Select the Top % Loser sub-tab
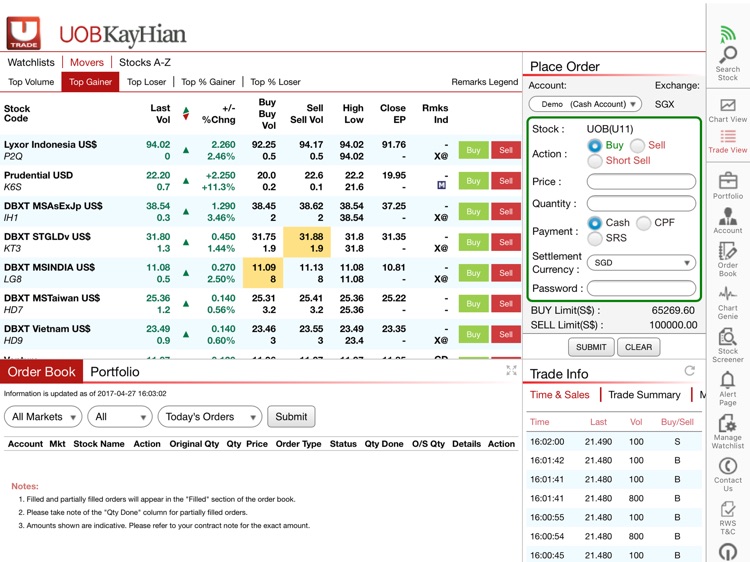The height and width of the screenshot is (562, 750). click(x=276, y=82)
